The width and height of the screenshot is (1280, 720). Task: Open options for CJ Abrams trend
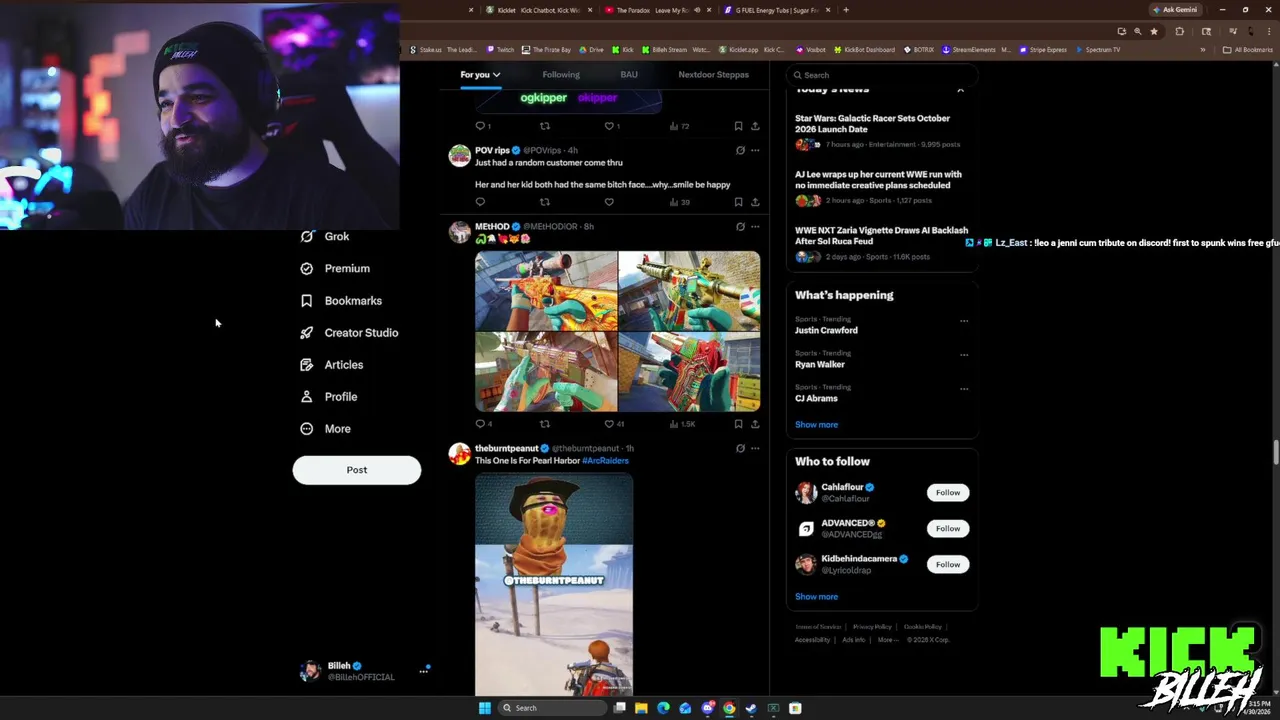point(964,389)
